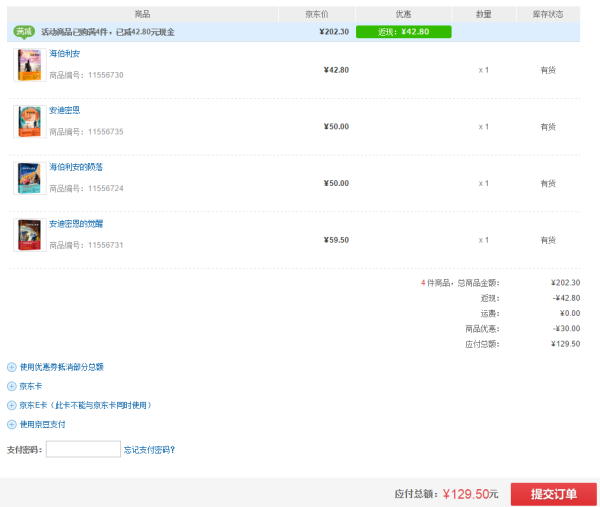This screenshot has height=507, width=600.
Task: Click the x 1 quantity for 安迪密恩
Action: [483, 127]
